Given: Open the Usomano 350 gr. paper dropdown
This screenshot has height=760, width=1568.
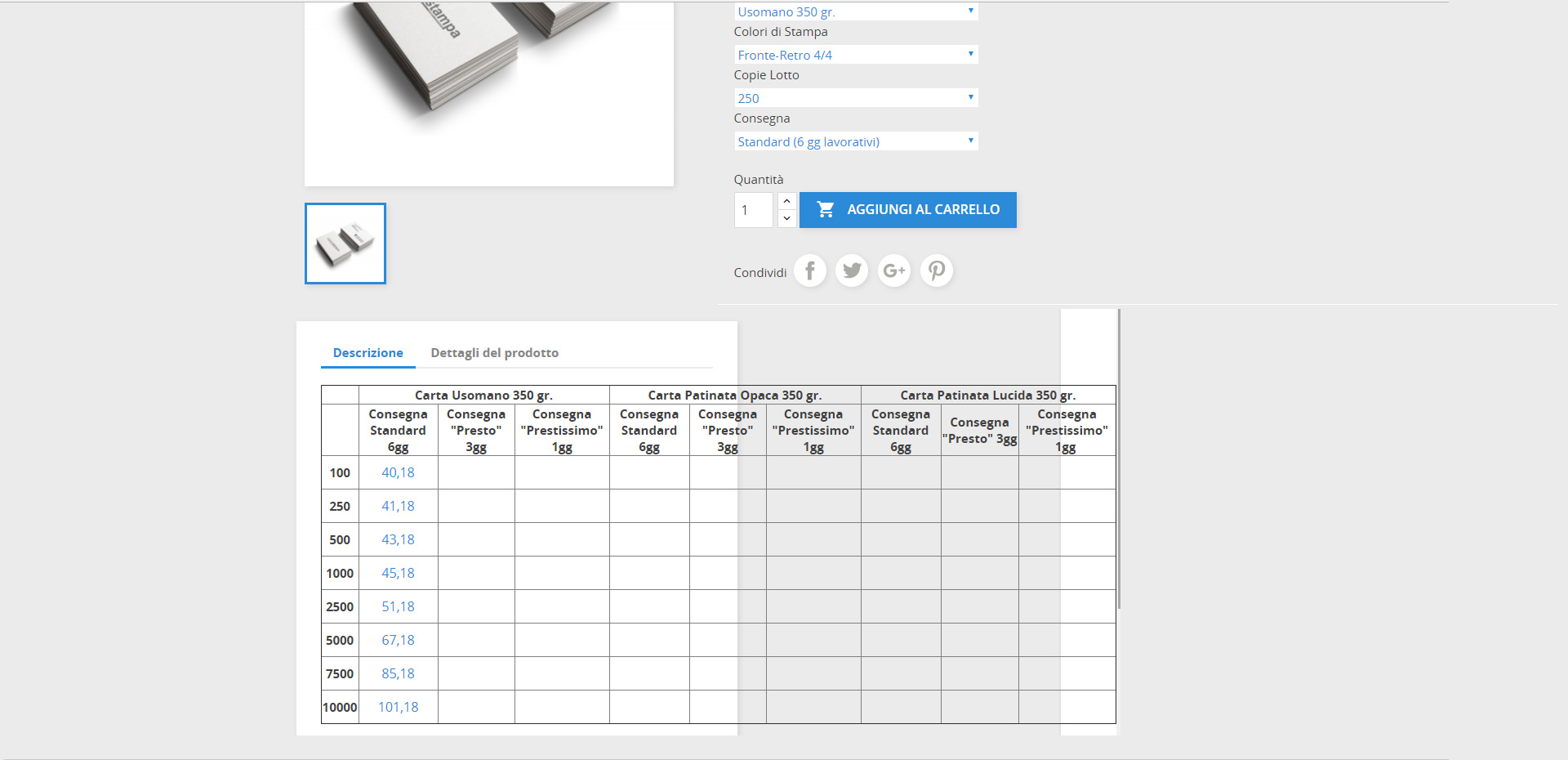Looking at the screenshot, I should coord(855,12).
